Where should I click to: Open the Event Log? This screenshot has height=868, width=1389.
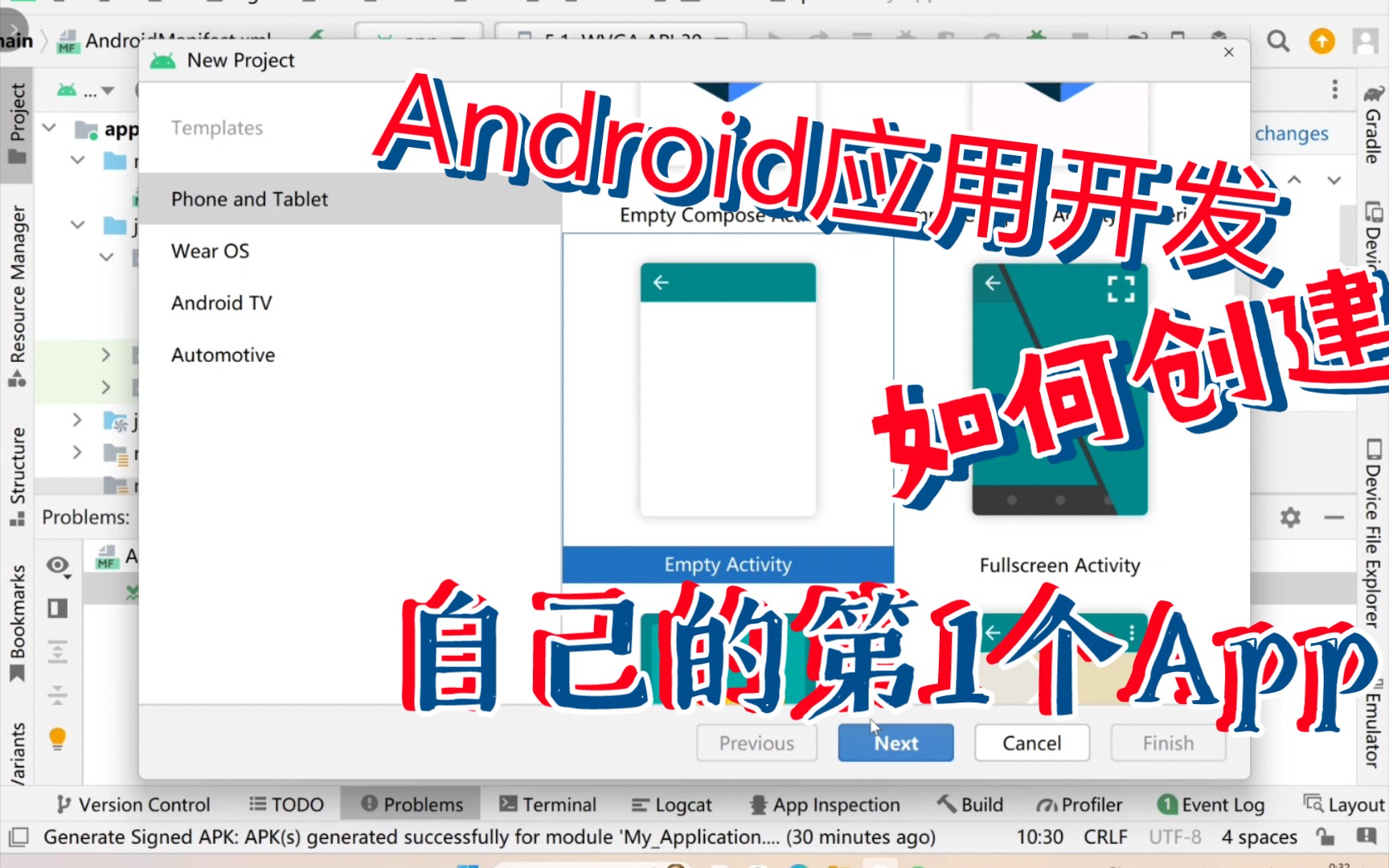click(1211, 805)
